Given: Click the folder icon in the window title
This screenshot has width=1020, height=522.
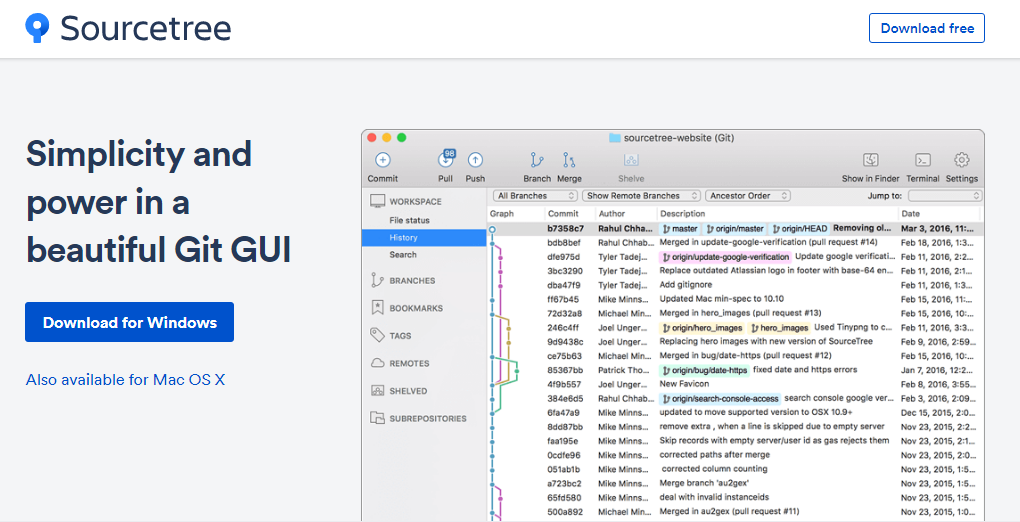Looking at the screenshot, I should pyautogui.click(x=614, y=138).
